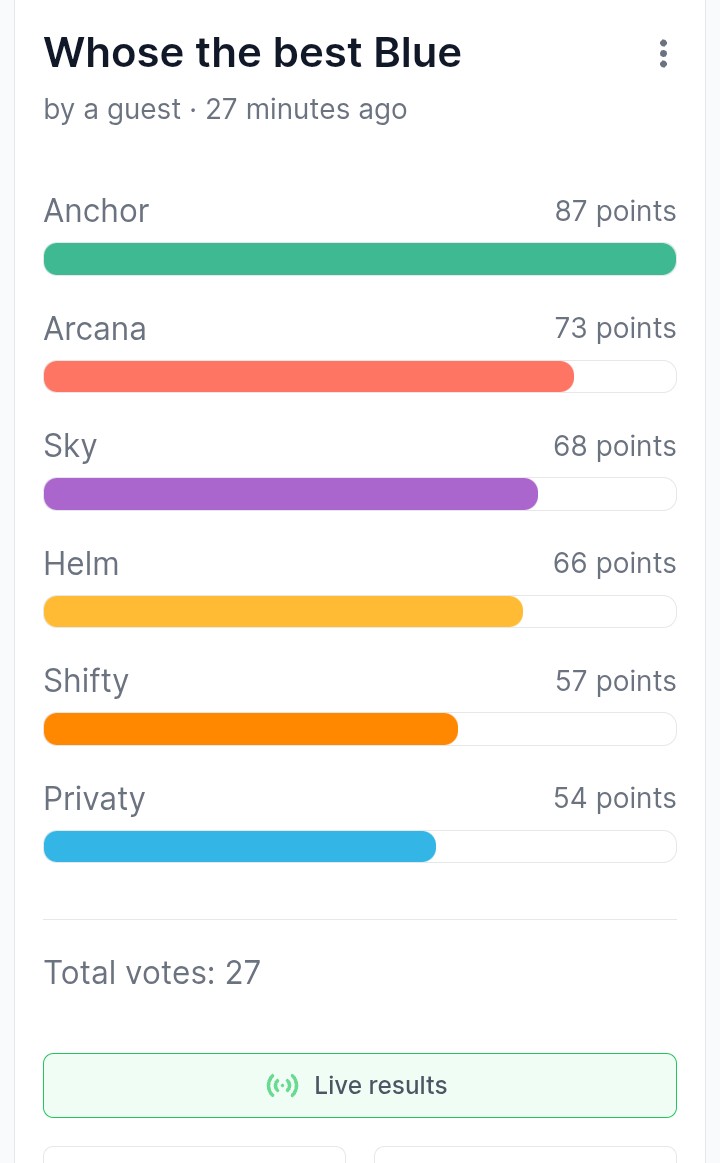Click the 87 points score text
Screen dimensions: 720x1163
615,211
